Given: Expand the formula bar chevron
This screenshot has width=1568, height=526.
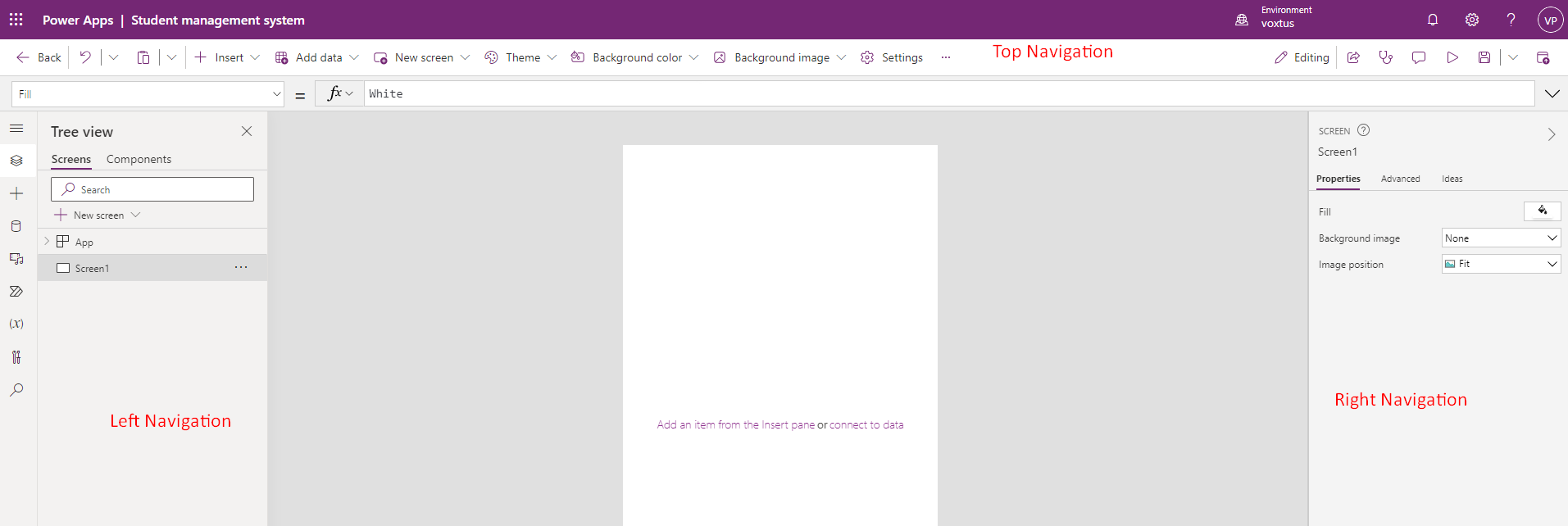Looking at the screenshot, I should tap(1552, 93).
